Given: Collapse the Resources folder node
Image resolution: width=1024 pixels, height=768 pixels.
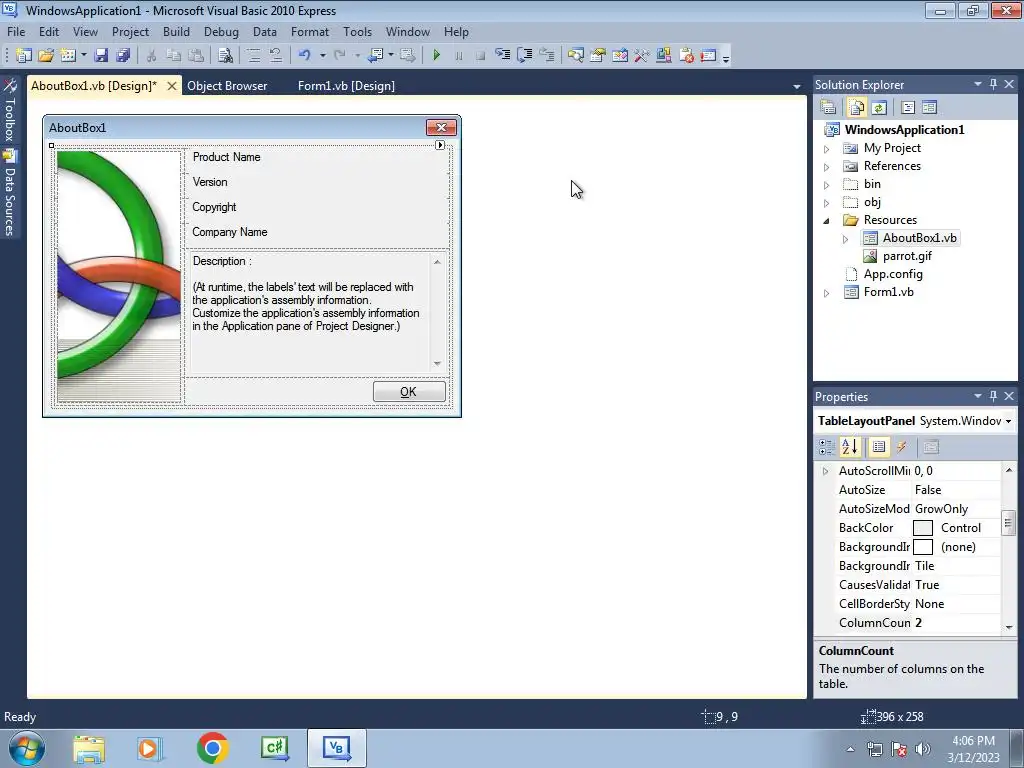Looking at the screenshot, I should (827, 221).
